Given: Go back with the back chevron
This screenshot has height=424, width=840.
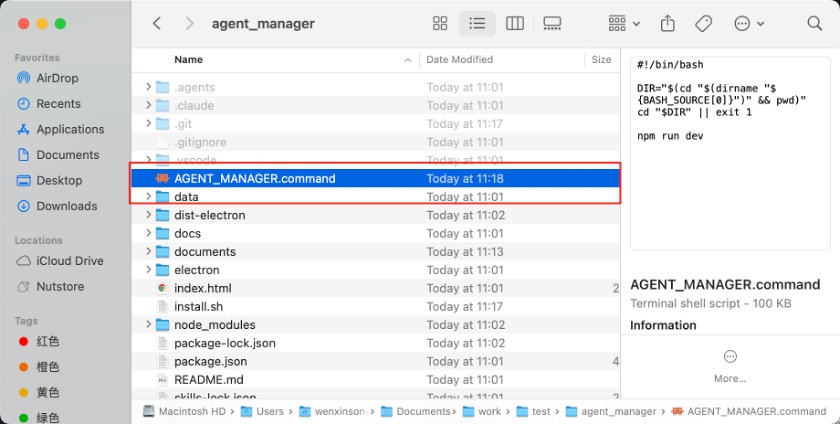Looking at the screenshot, I should click(x=157, y=23).
